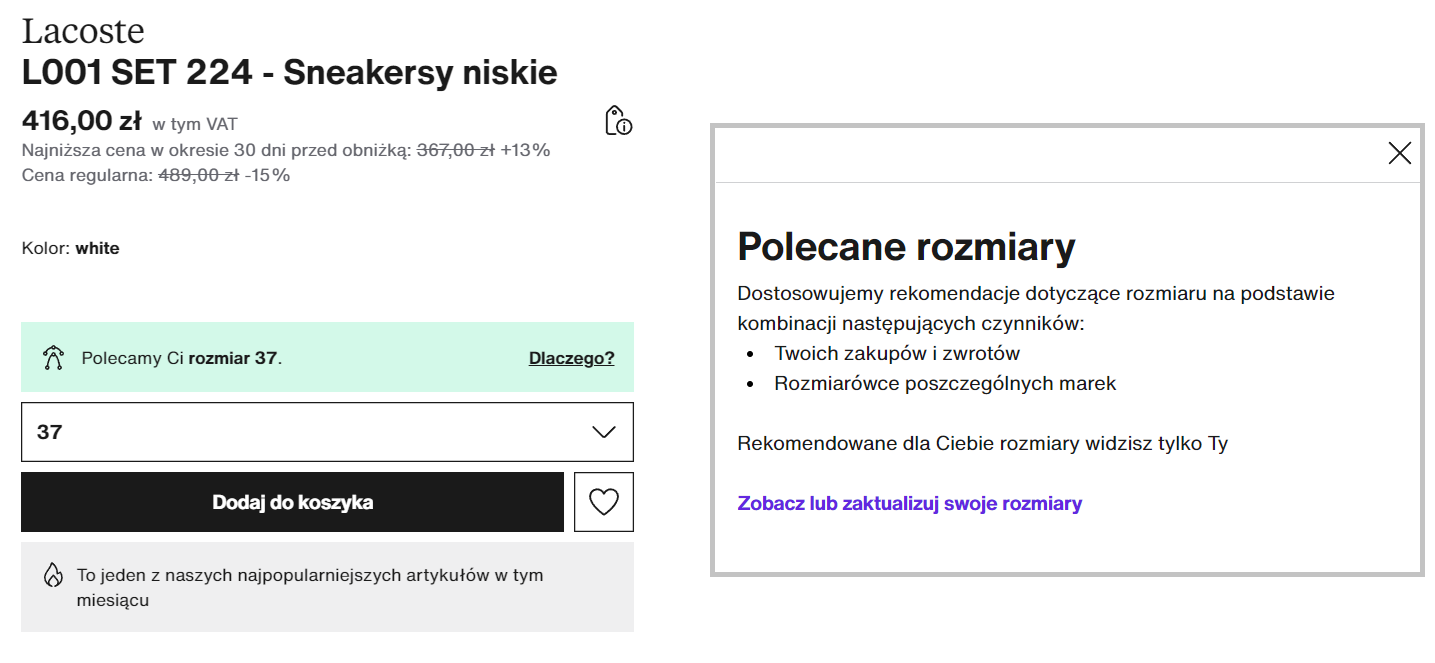Open the Dlaczego? explanation link
Viewport: 1435px width, 663px height.
tap(571, 357)
